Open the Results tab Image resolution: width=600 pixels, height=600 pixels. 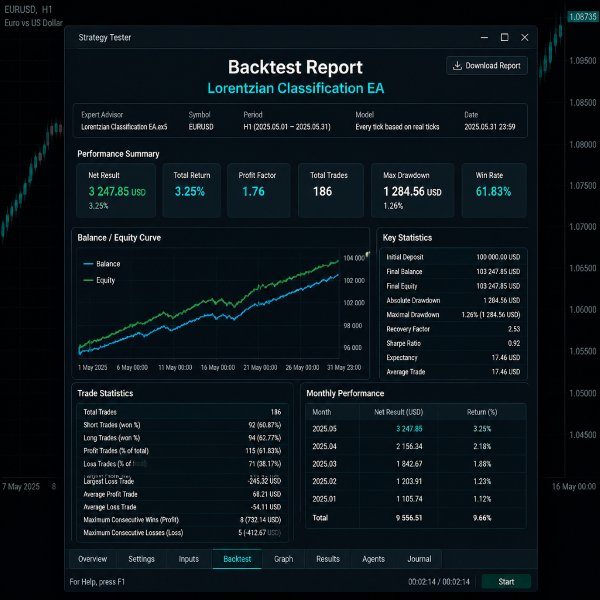[x=328, y=559]
